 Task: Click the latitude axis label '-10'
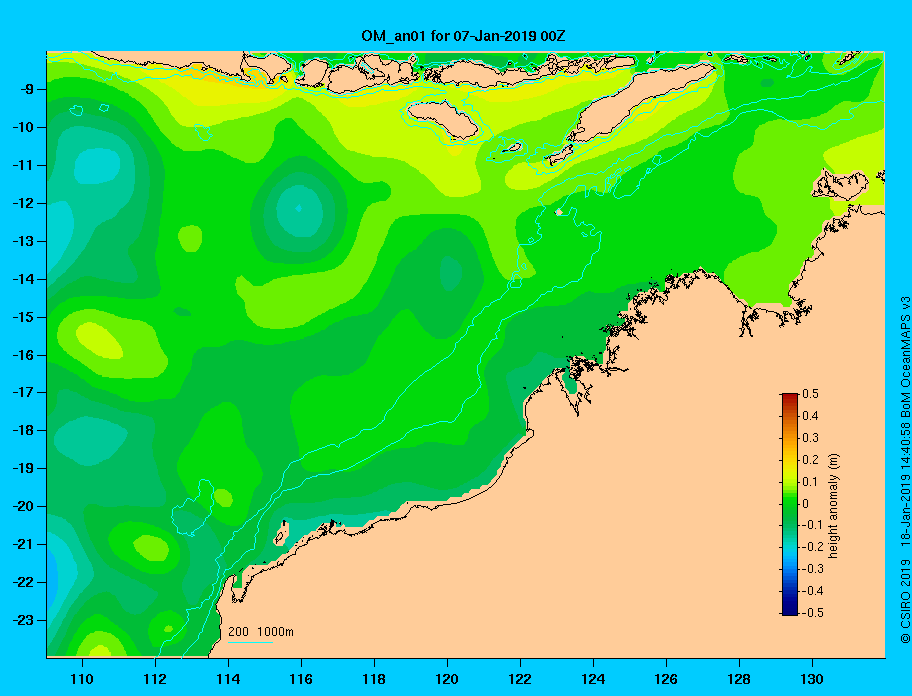(23, 127)
